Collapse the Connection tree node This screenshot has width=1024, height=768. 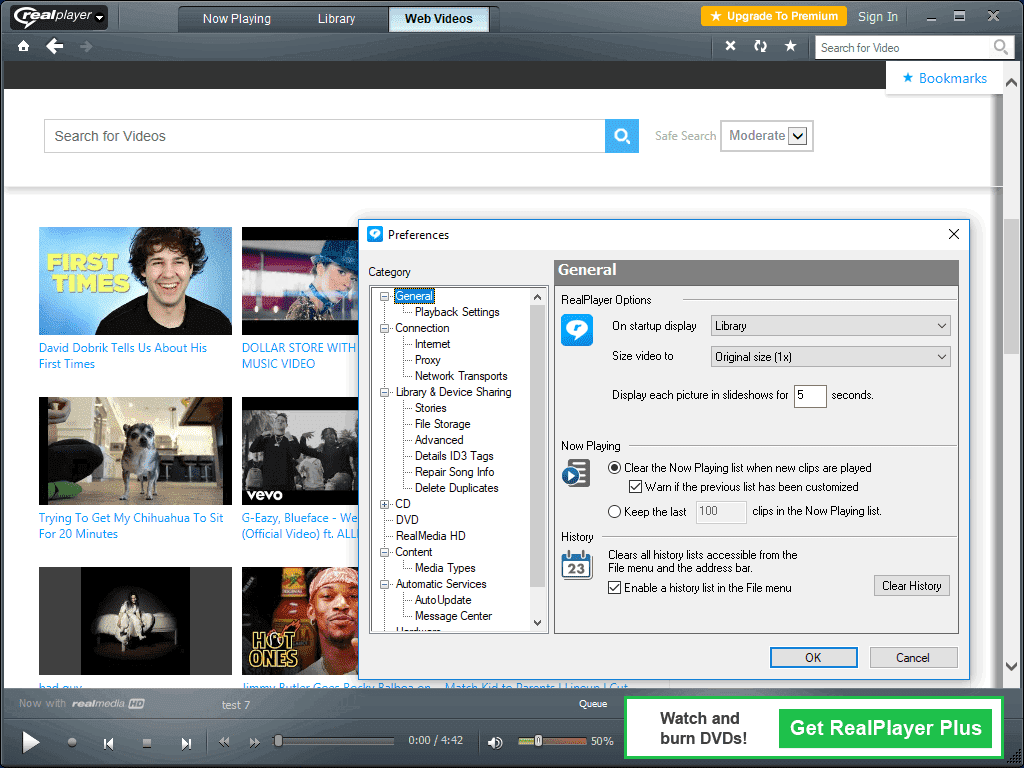[385, 328]
